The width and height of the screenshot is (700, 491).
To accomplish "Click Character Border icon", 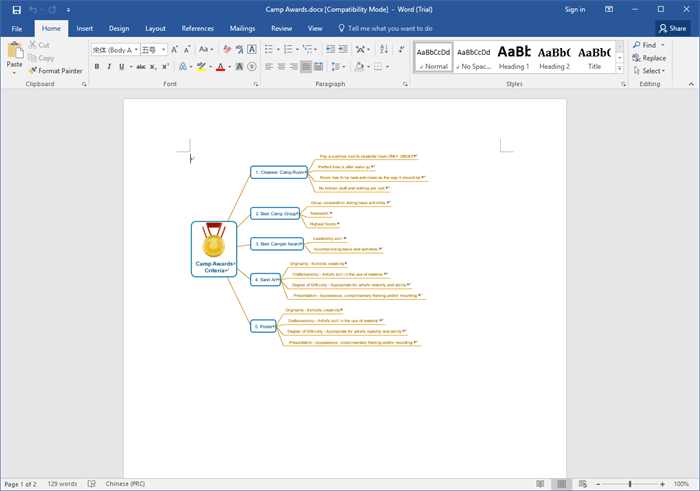I will 252,50.
